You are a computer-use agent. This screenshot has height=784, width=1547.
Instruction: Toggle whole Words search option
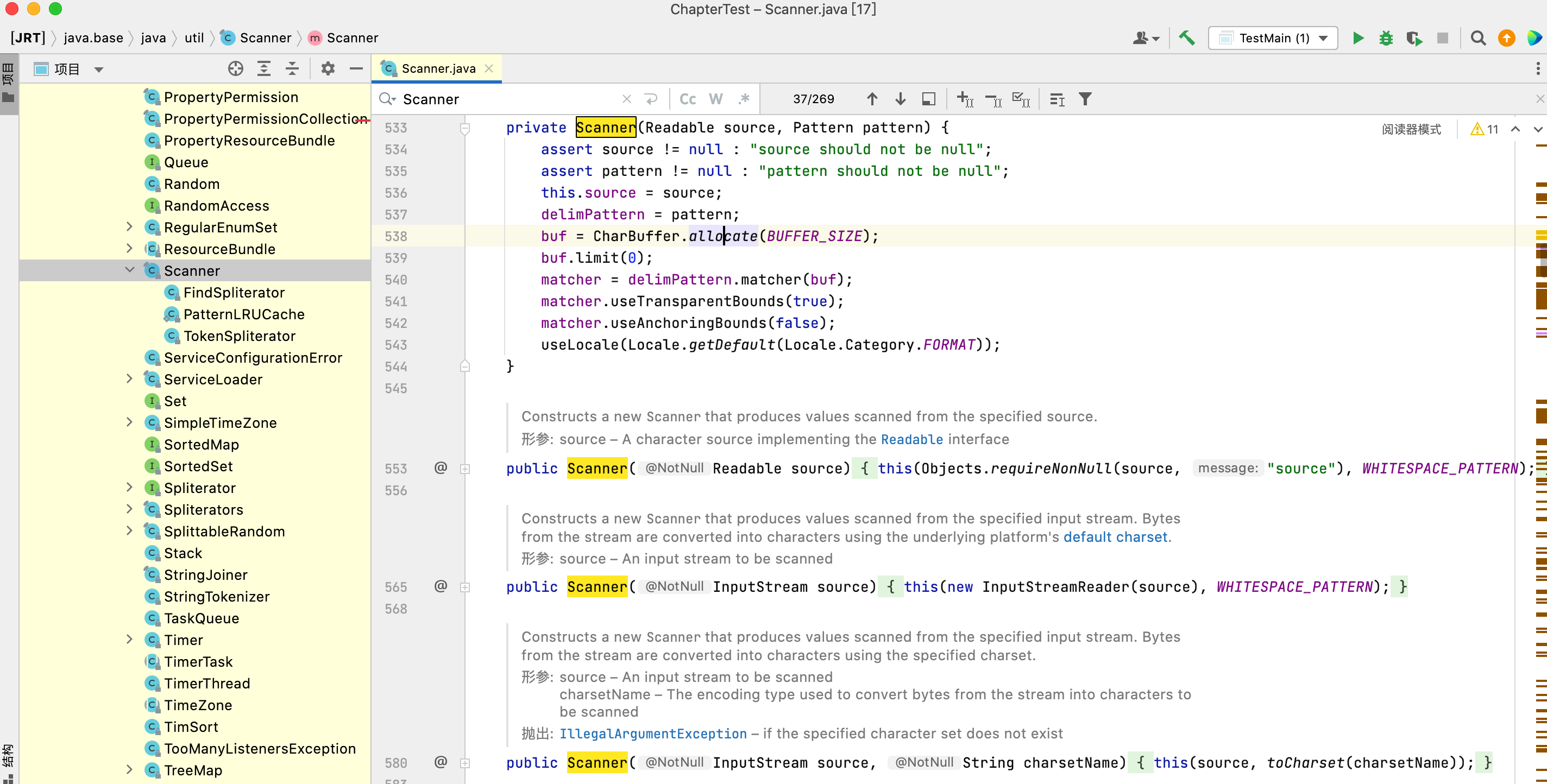point(715,99)
